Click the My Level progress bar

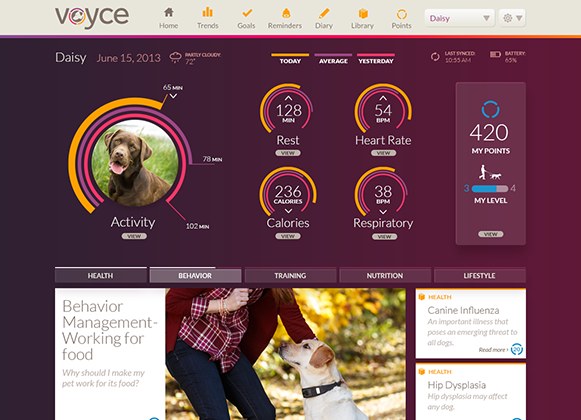[490, 188]
